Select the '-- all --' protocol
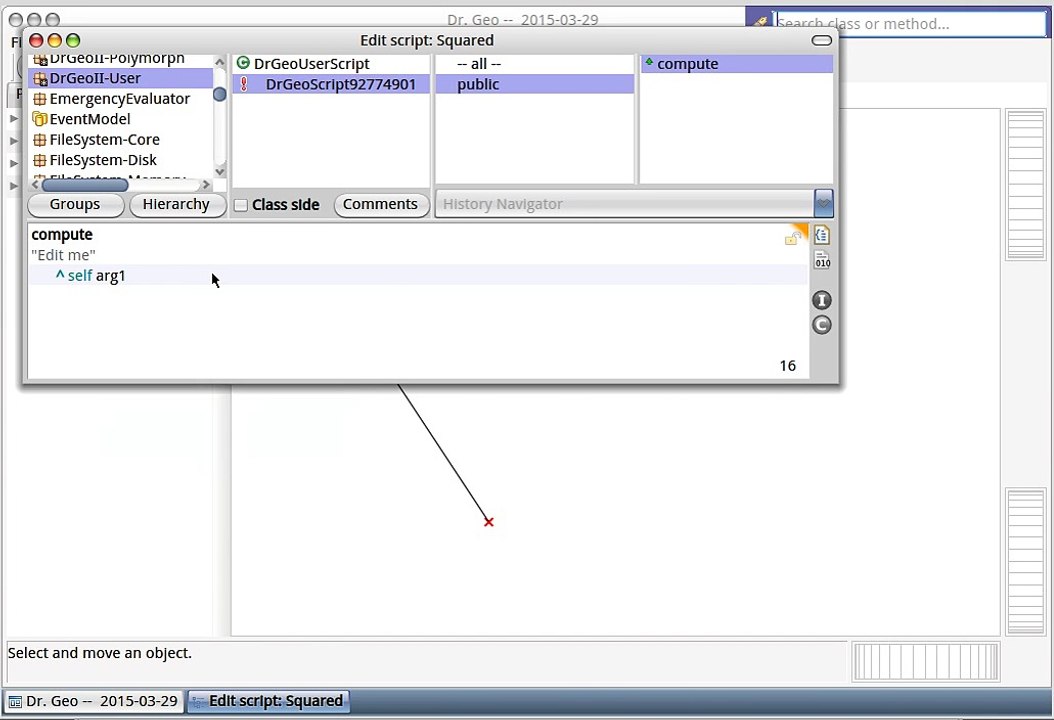 pyautogui.click(x=535, y=64)
